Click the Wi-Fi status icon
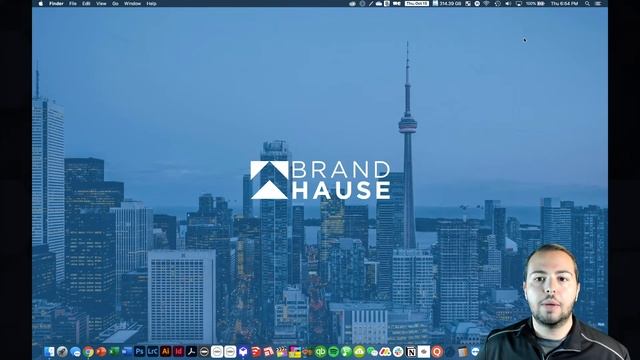 (486, 3)
